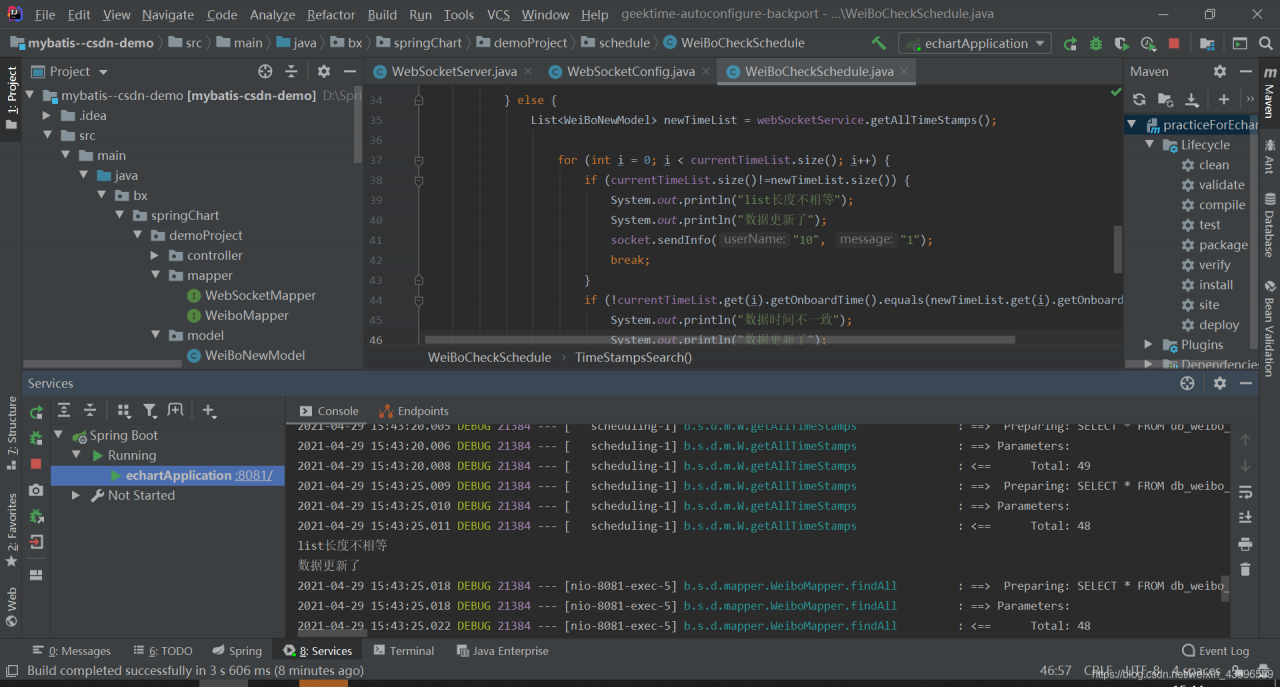1280x687 pixels.
Task: Toggle soft-wrap in the console
Action: point(1245,492)
